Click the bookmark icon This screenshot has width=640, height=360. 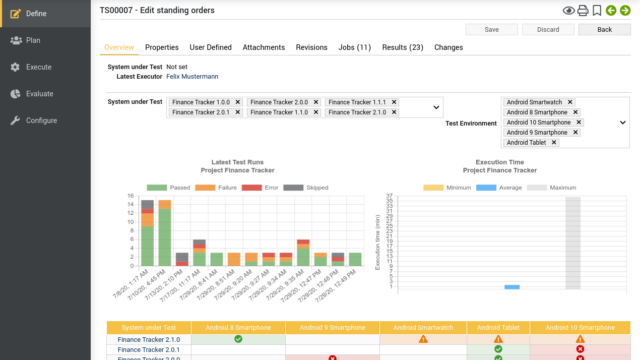[x=597, y=10]
